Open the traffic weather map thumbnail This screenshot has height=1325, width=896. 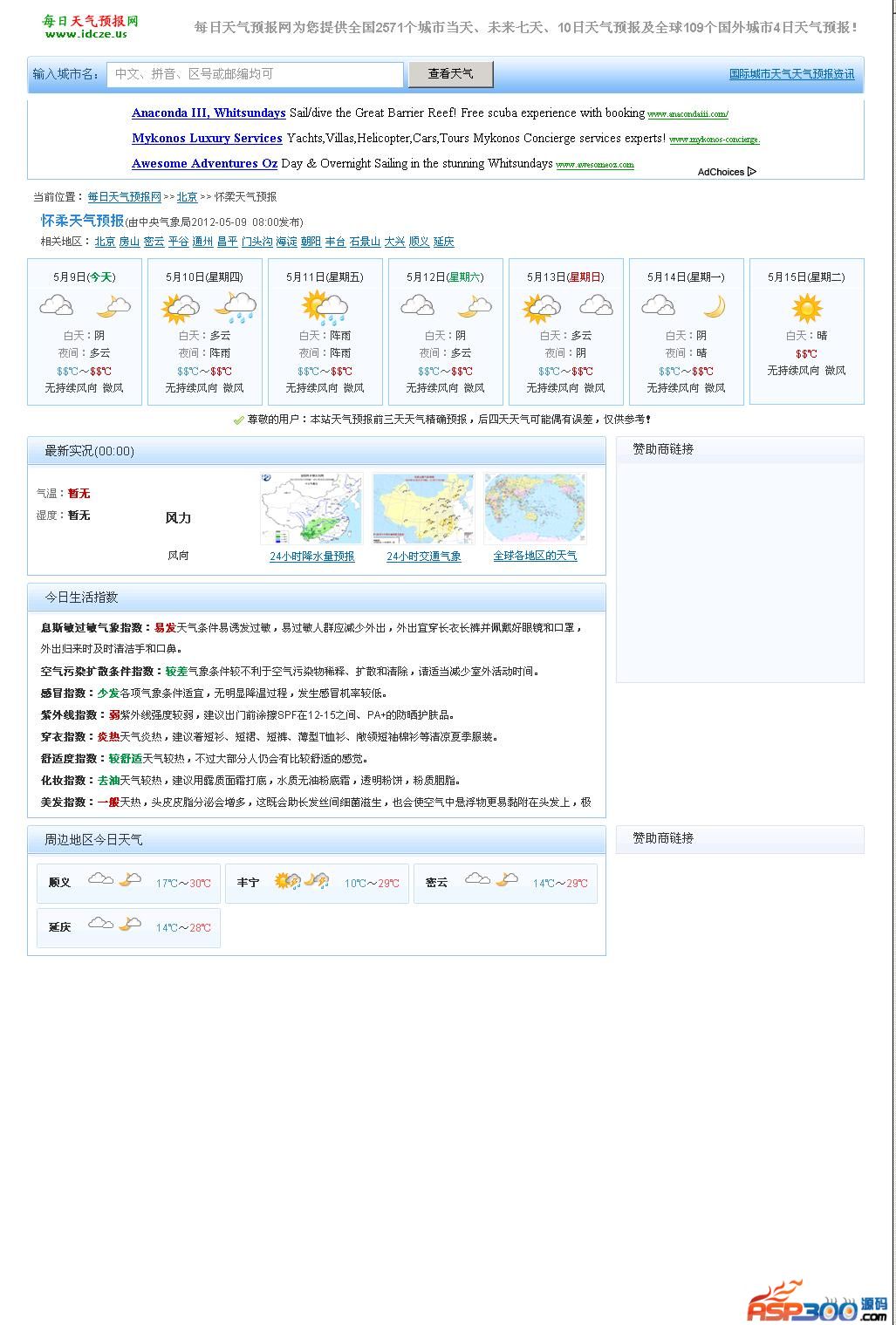(x=423, y=509)
